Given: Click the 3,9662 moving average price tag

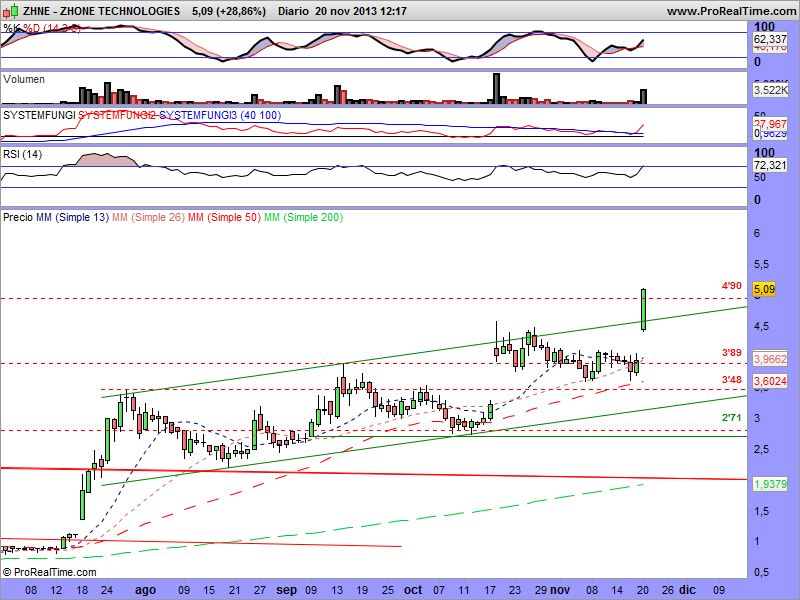Looking at the screenshot, I should pyautogui.click(x=770, y=359).
